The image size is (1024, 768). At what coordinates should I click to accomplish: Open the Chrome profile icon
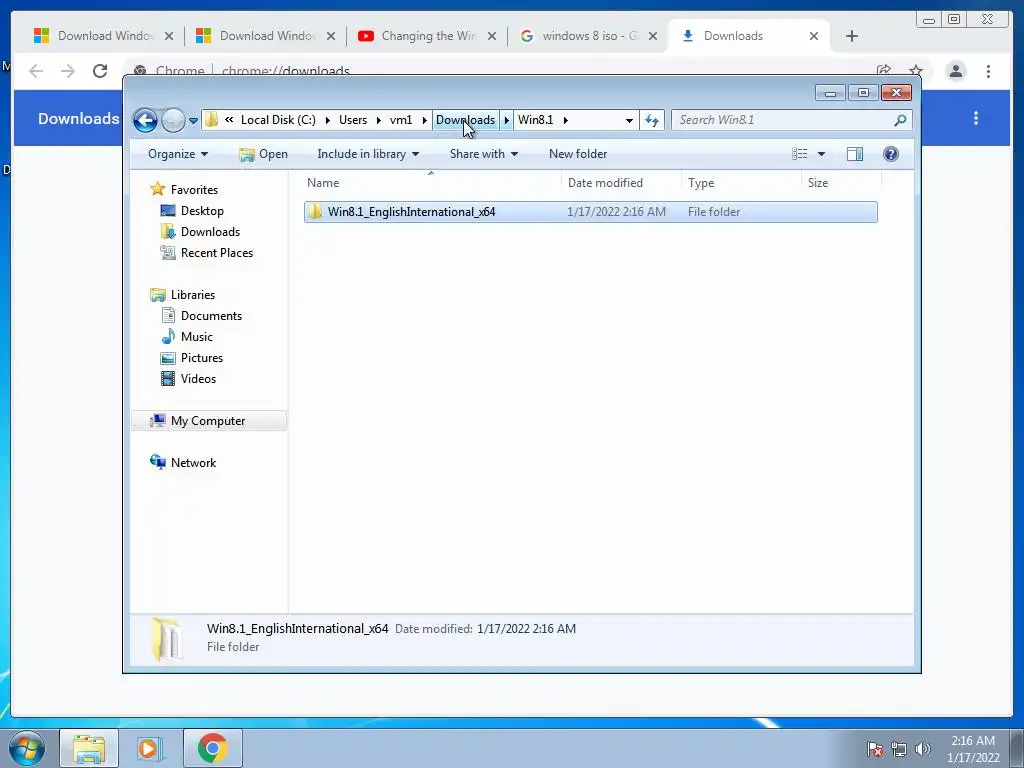956,71
